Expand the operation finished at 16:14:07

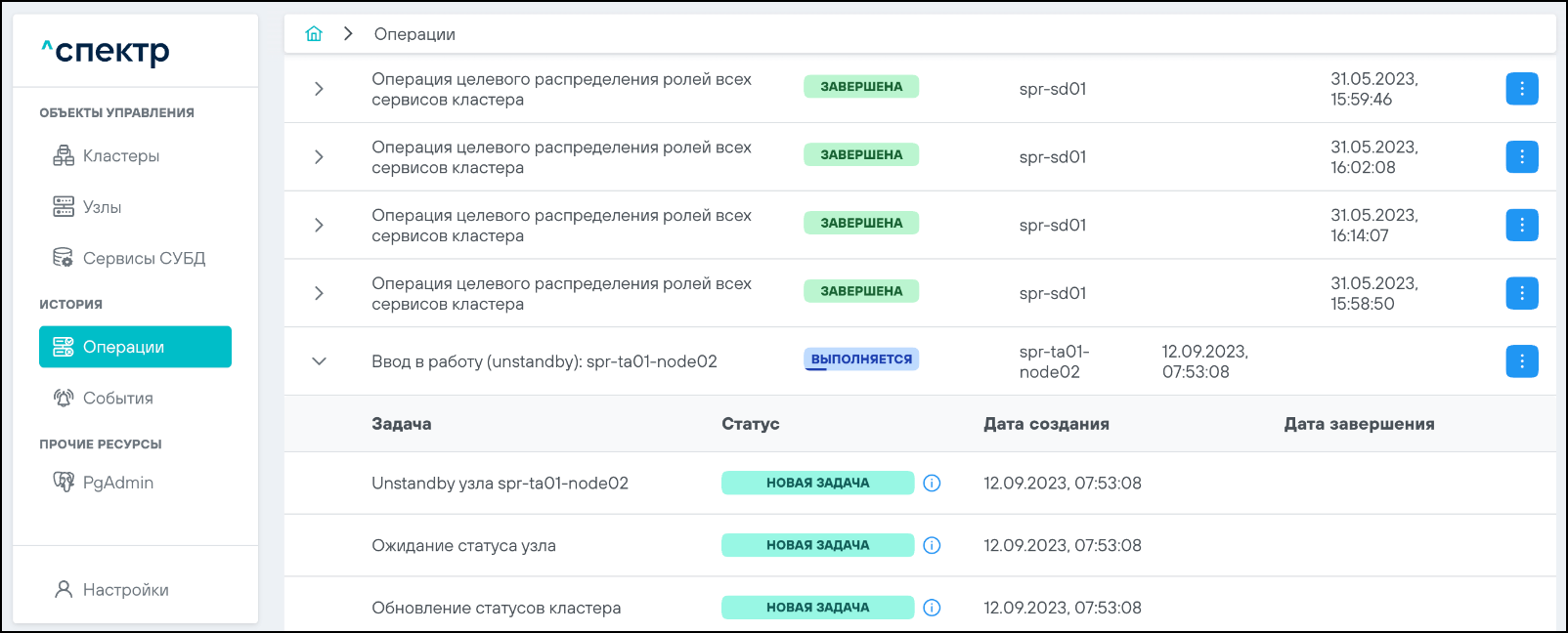(319, 226)
